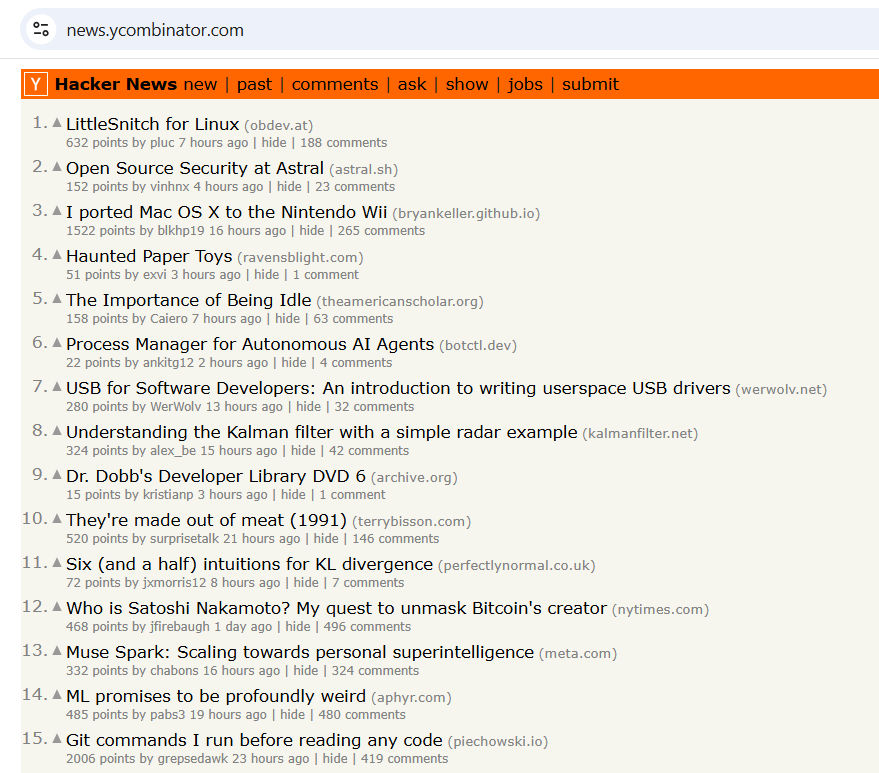Screen dimensions: 879x773
Task: Upvote They're made out of meat
Action: click(57, 519)
